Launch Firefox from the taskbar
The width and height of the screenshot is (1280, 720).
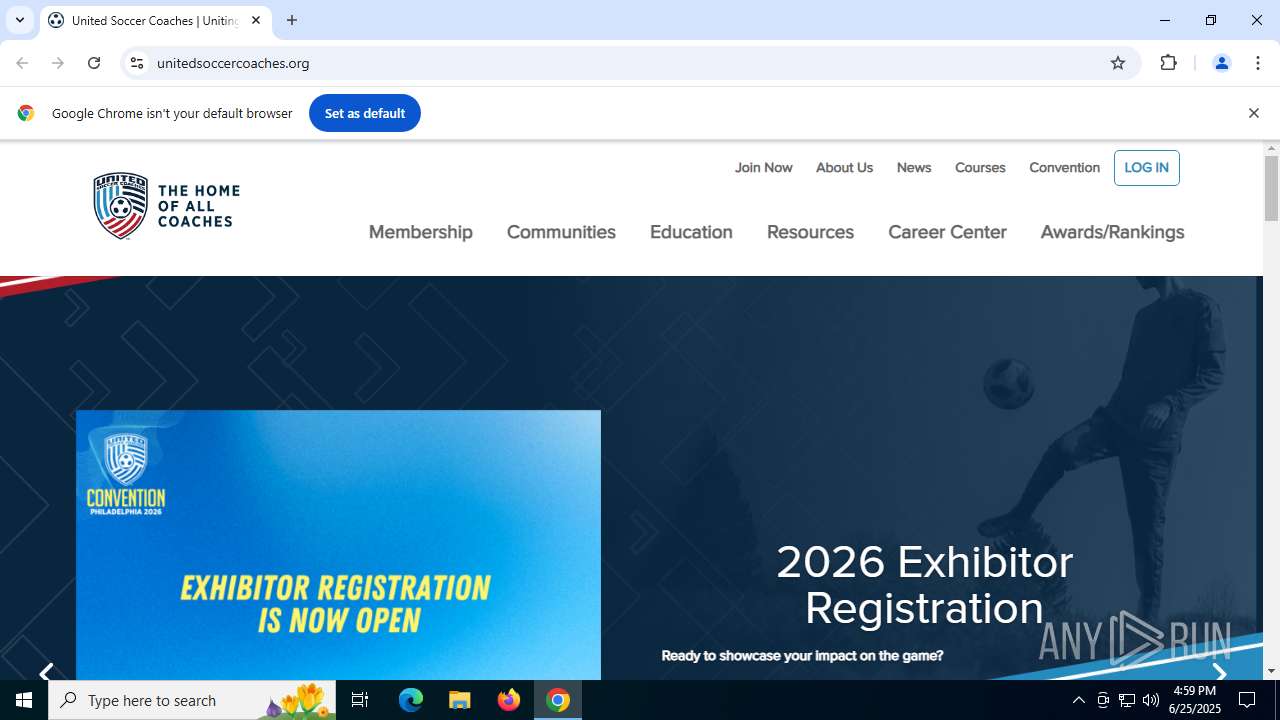coord(509,700)
